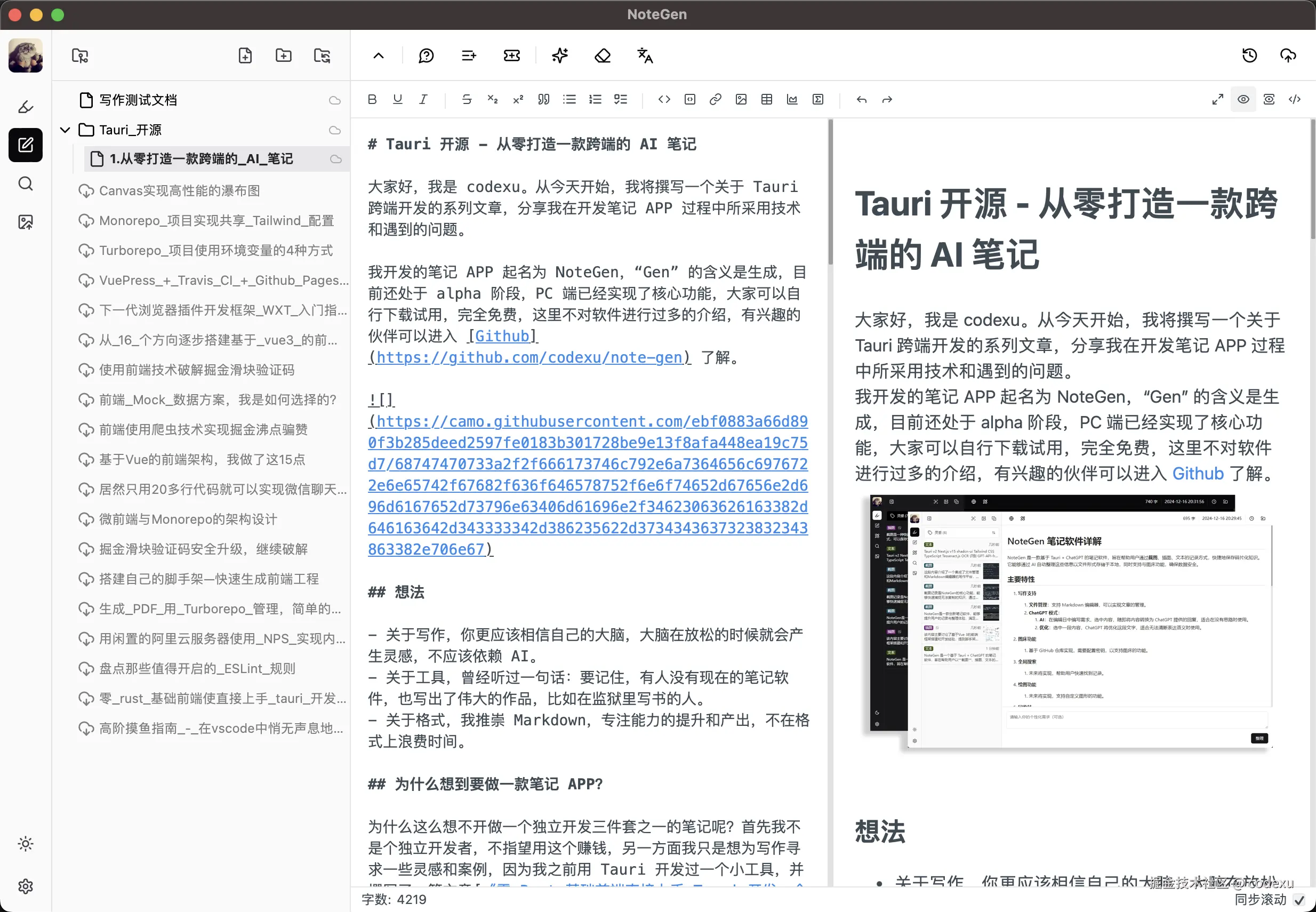
Task: Click the strikethrough formatting icon
Action: pyautogui.click(x=467, y=99)
